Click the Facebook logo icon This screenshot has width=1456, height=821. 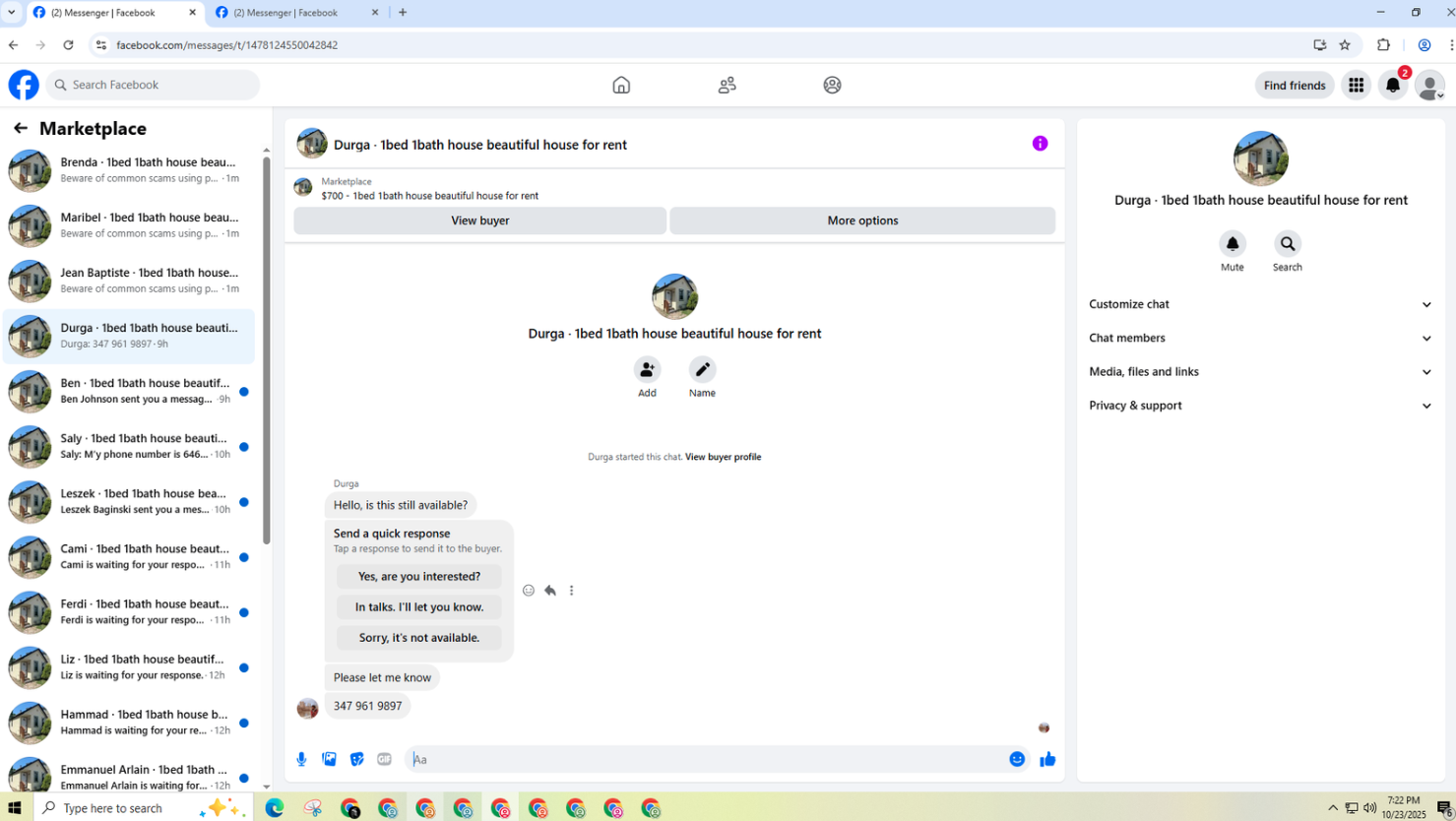tap(24, 85)
